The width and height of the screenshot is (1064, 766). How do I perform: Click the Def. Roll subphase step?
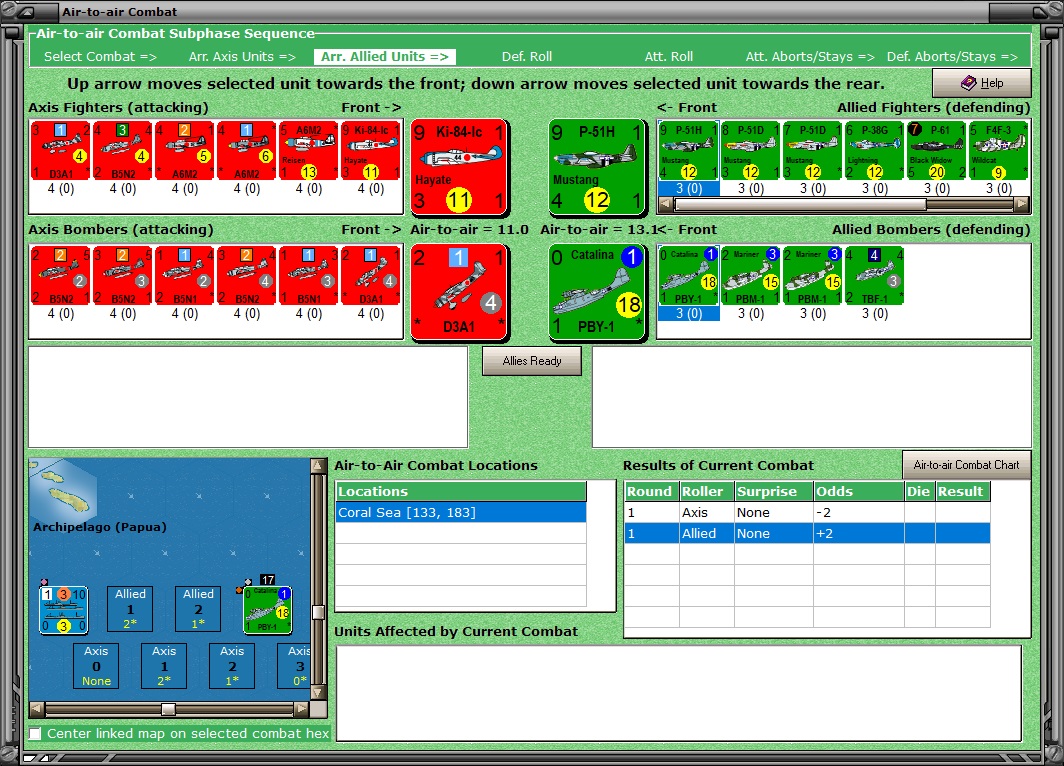point(527,57)
